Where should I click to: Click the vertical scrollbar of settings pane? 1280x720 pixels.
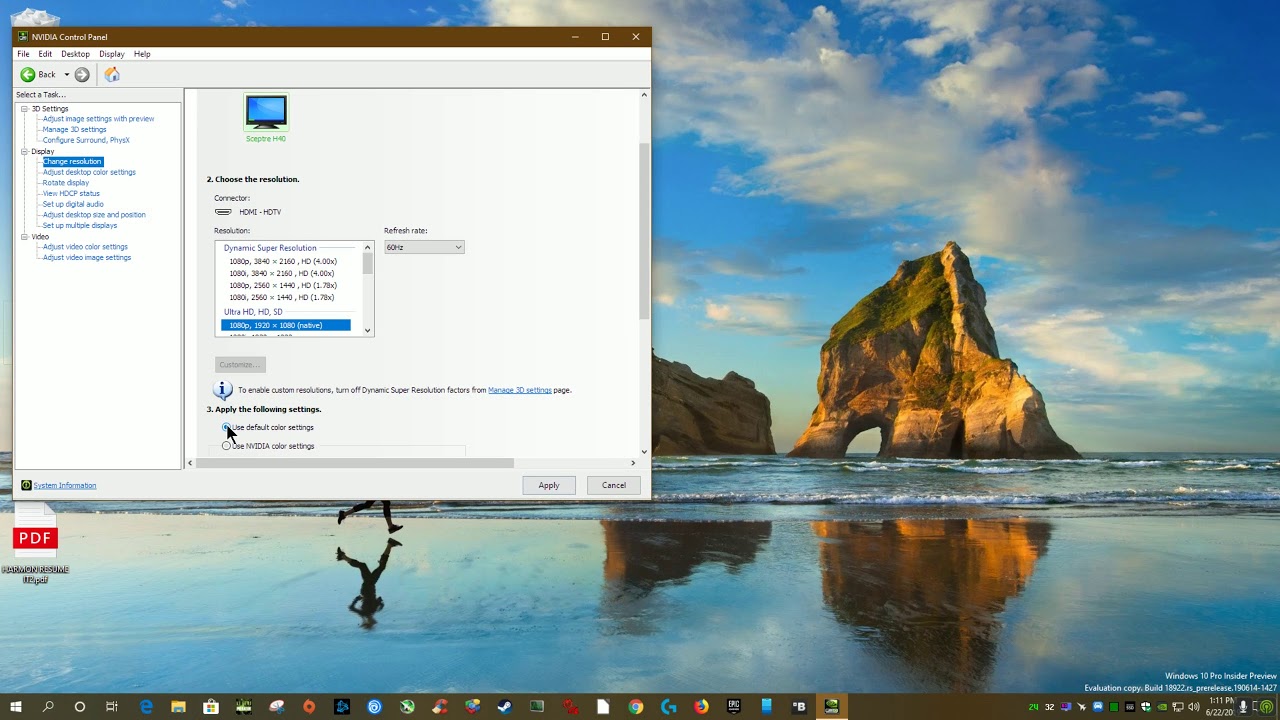point(644,230)
